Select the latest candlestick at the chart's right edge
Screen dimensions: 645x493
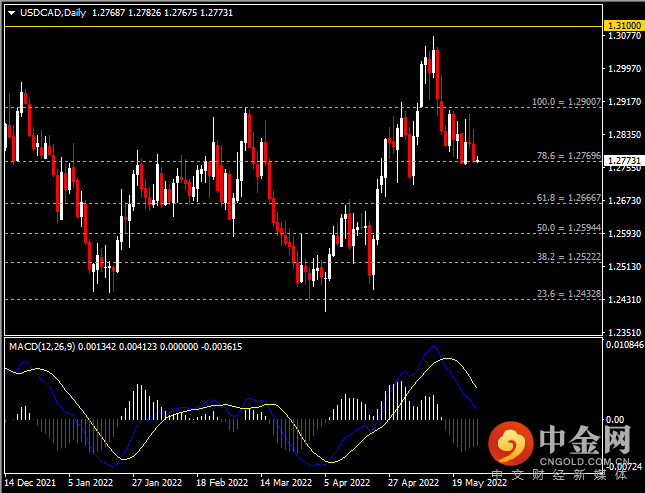point(478,160)
